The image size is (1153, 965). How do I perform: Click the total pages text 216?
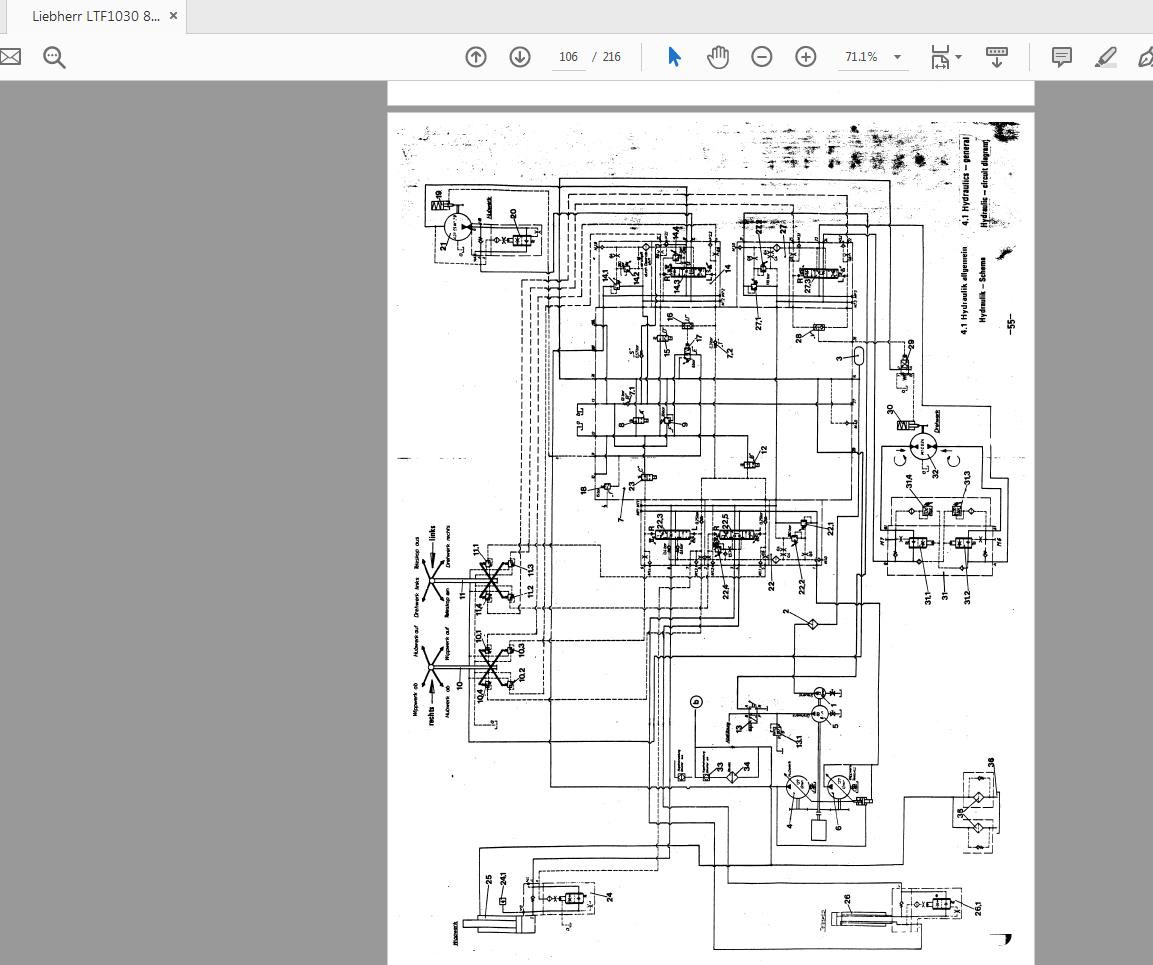[x=612, y=57]
